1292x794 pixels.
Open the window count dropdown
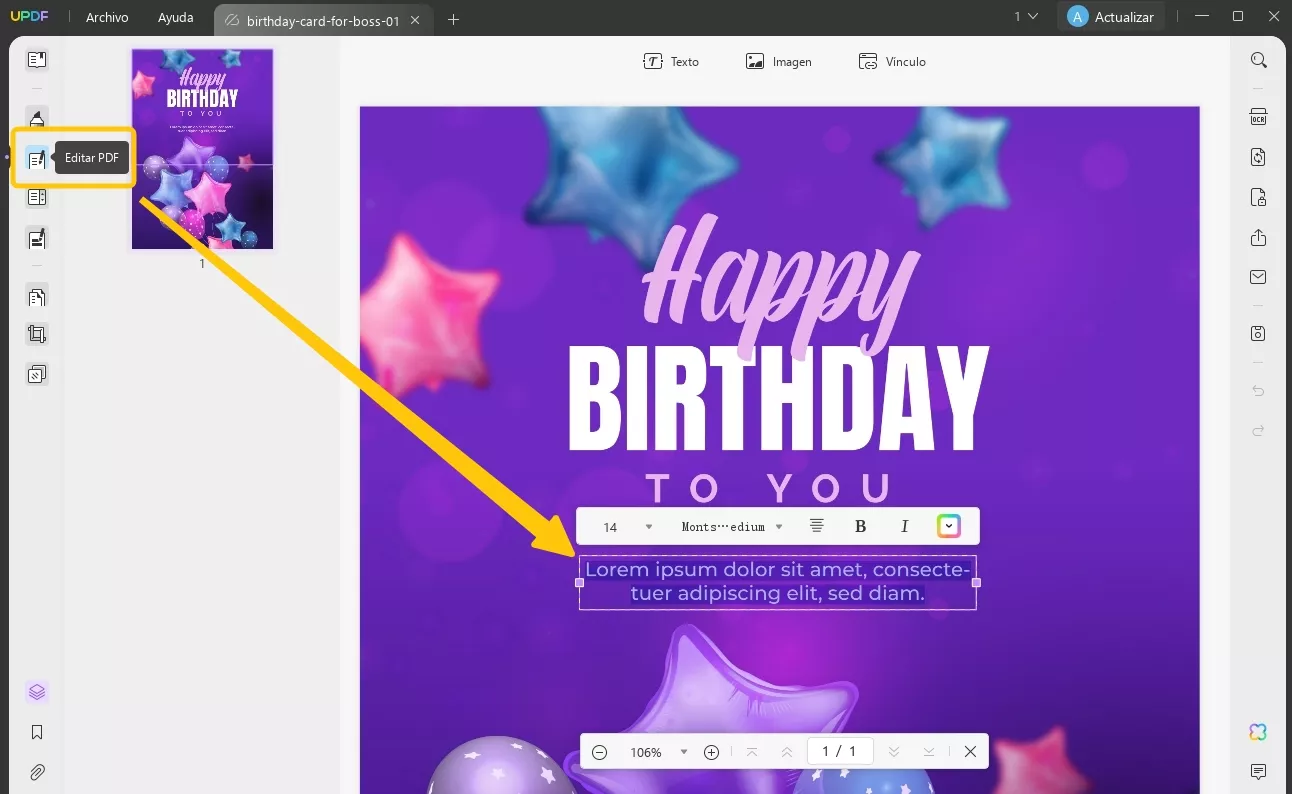[1026, 17]
